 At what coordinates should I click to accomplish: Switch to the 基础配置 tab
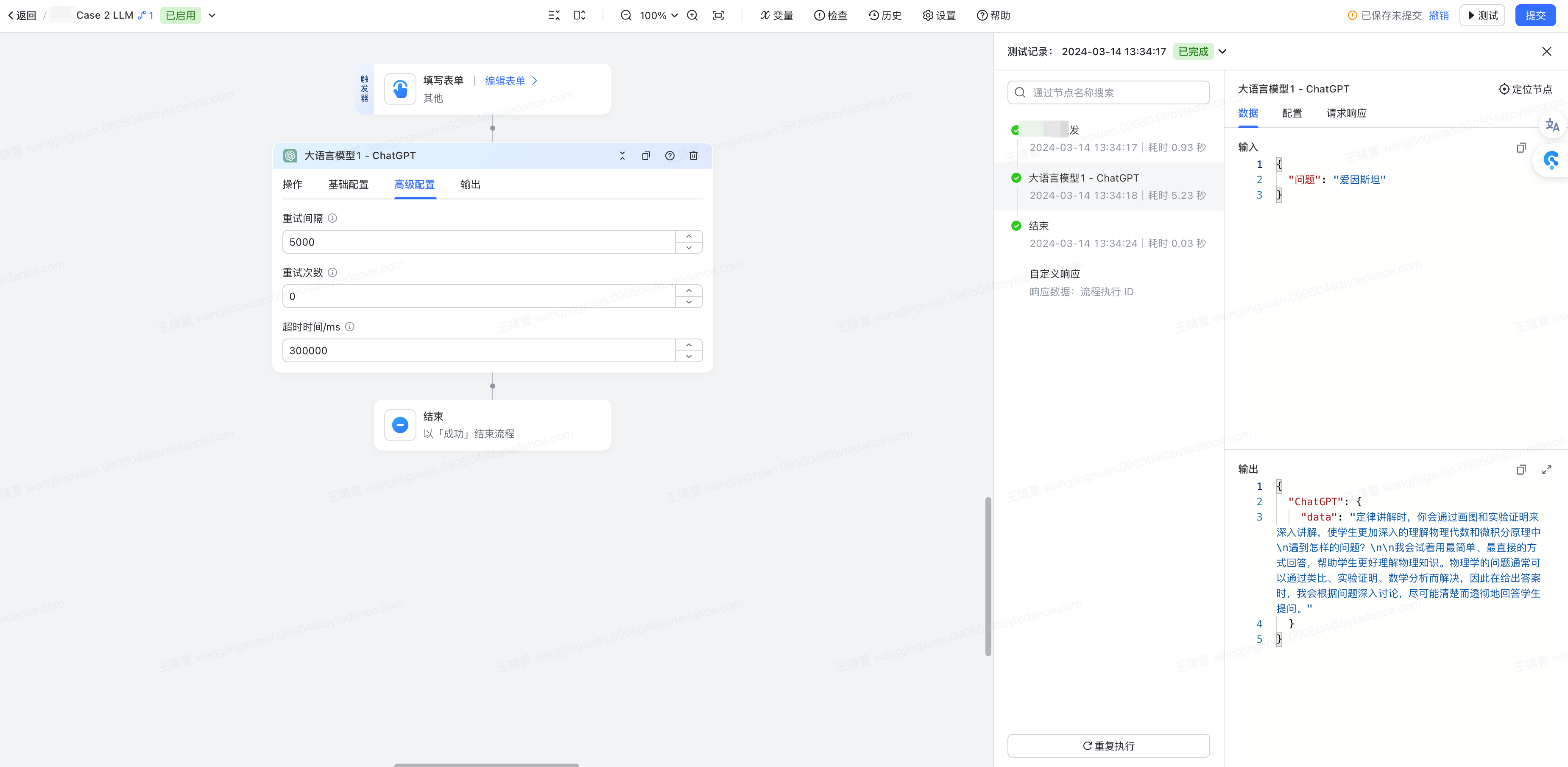click(348, 185)
